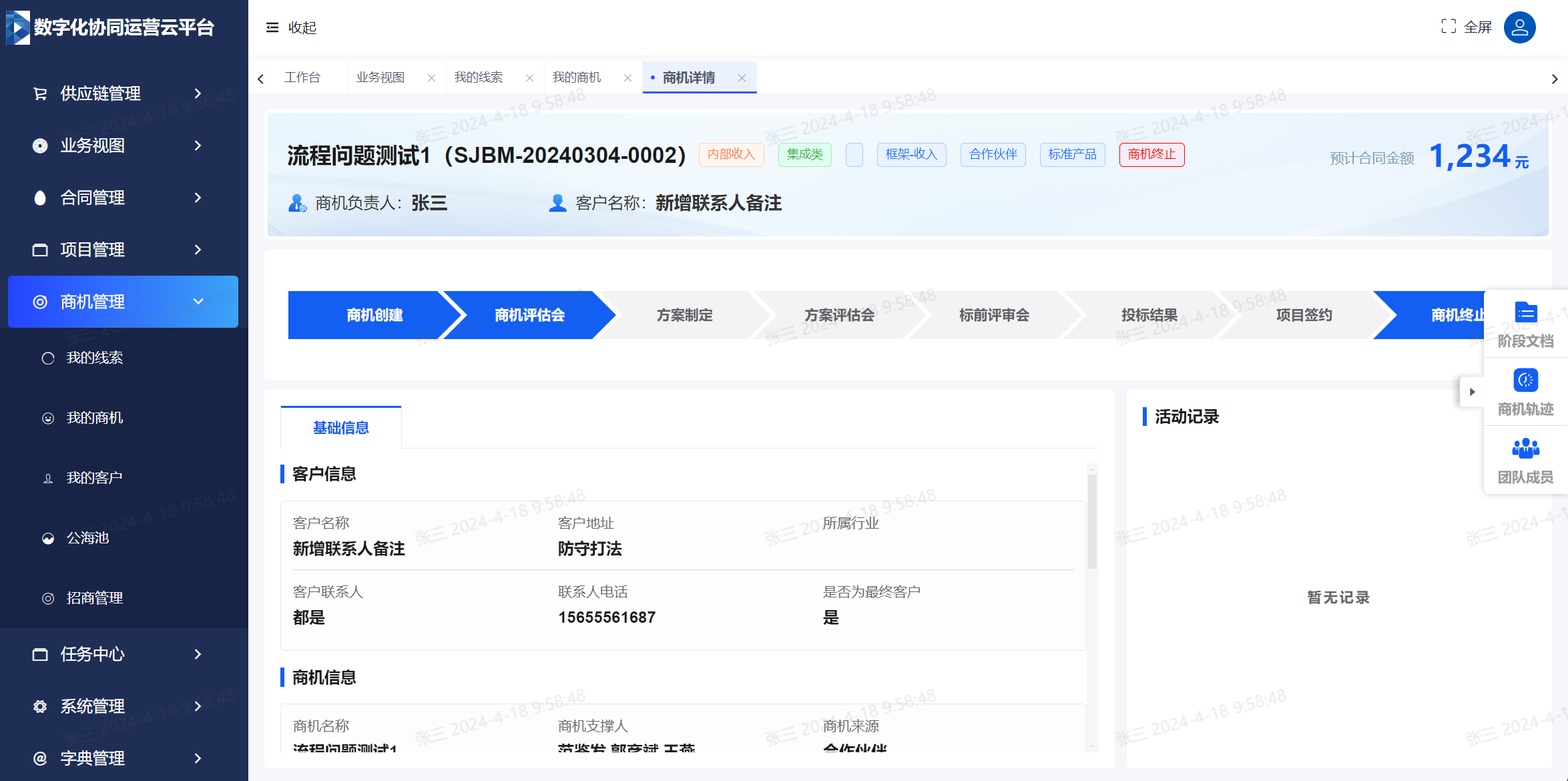This screenshot has width=1568, height=781.
Task: Click the 我的商机 smiley icon
Action: [48, 419]
